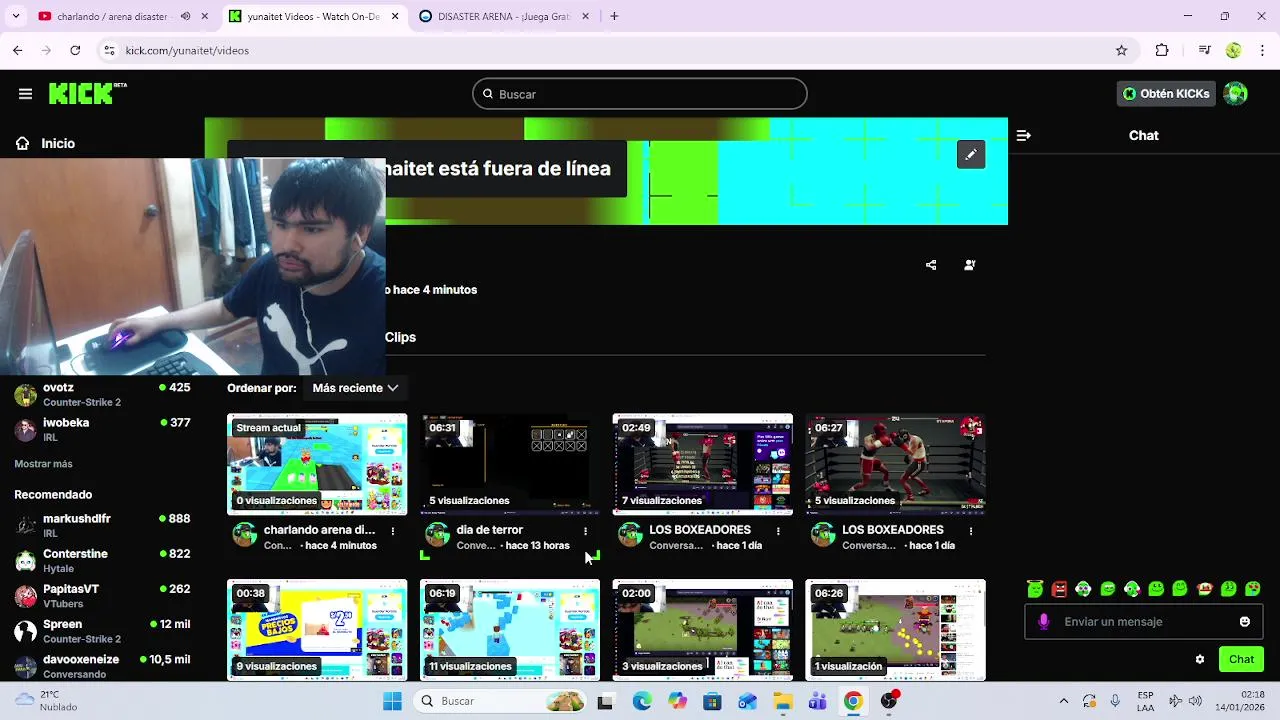Click the green Chat send button
Screen dimensions: 1280x720
(x=1241, y=659)
